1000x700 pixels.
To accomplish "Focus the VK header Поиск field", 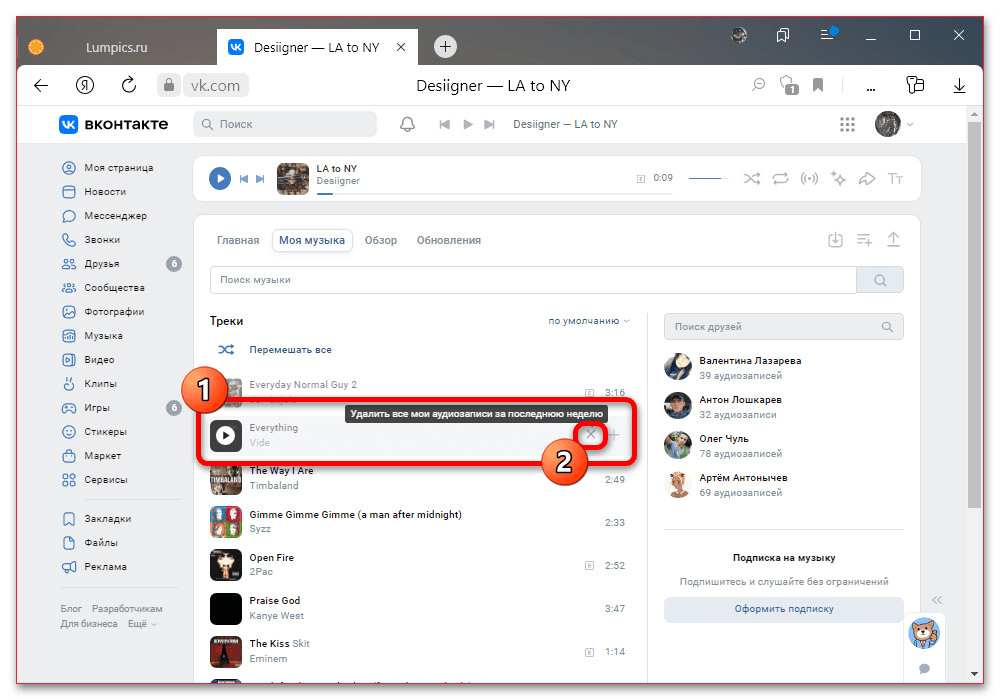I will point(285,124).
